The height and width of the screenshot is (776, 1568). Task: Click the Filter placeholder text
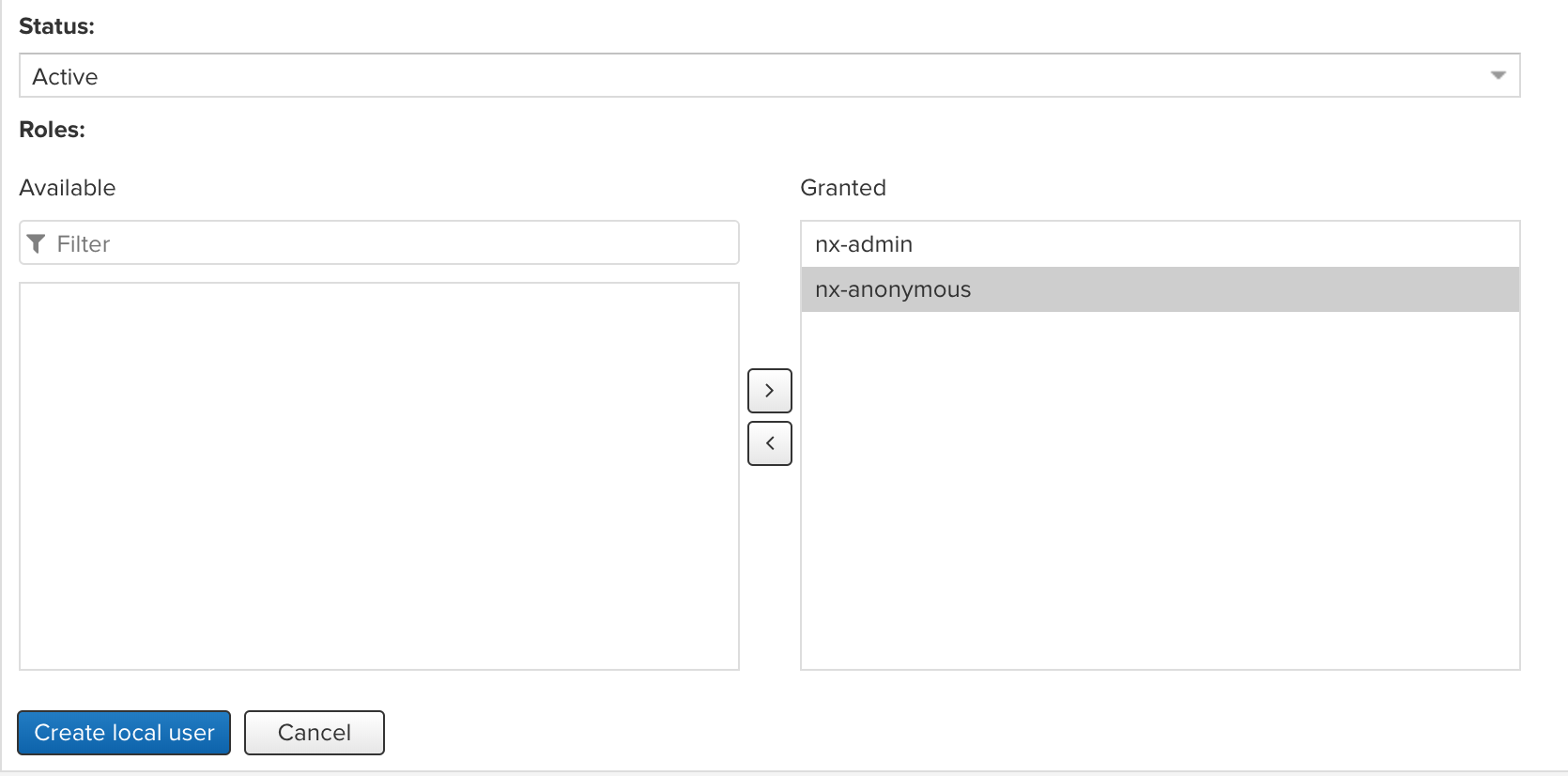click(x=84, y=244)
